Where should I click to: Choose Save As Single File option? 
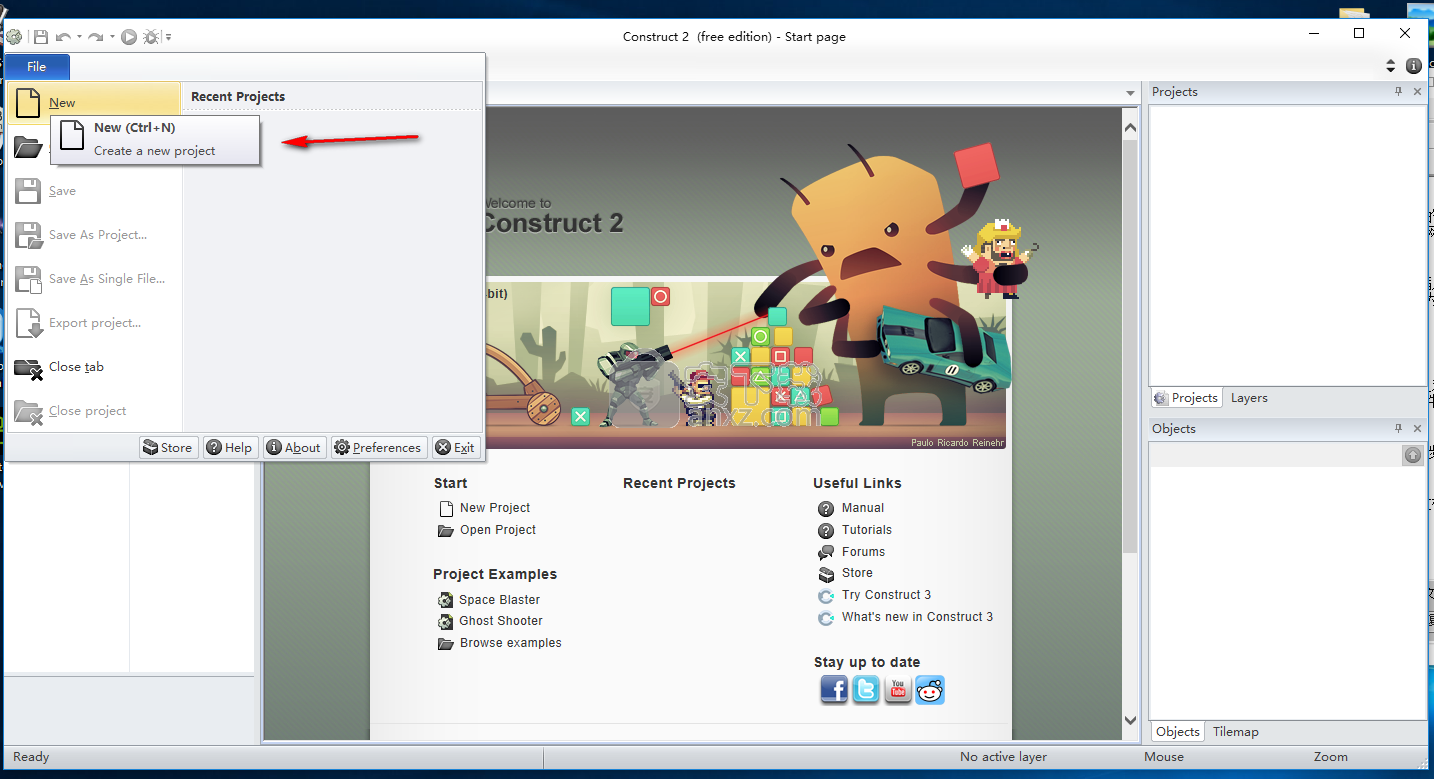click(94, 279)
